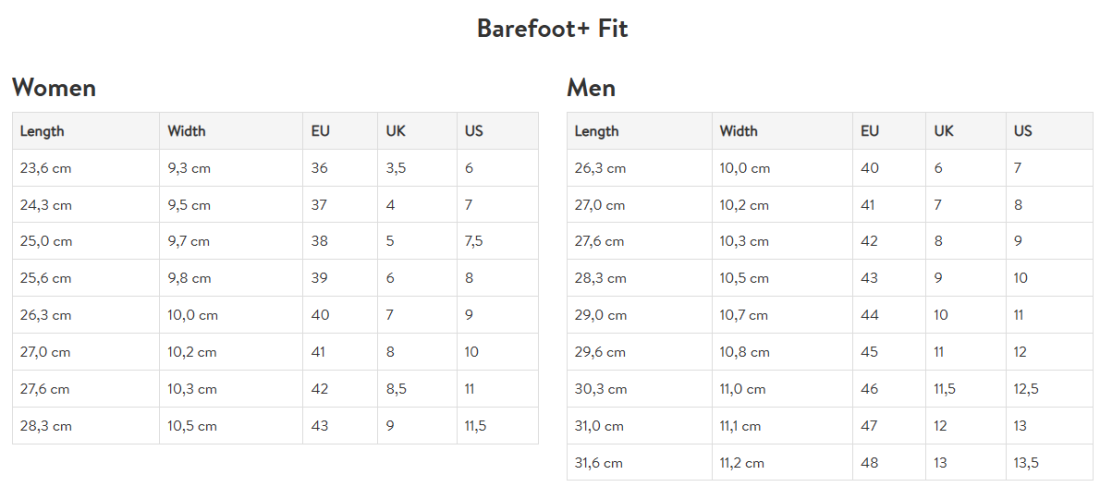Click the 31,6 cm length cell

click(x=598, y=463)
